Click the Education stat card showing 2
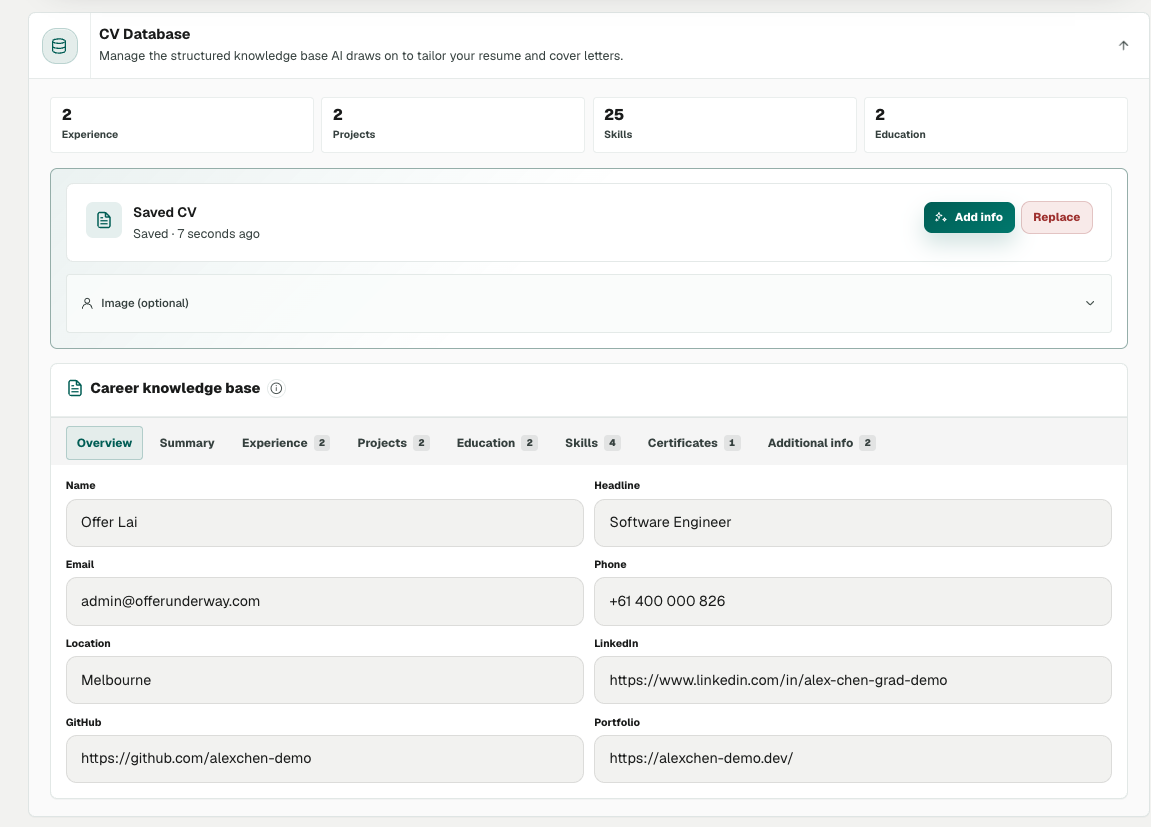The image size is (1151, 827). pos(995,125)
